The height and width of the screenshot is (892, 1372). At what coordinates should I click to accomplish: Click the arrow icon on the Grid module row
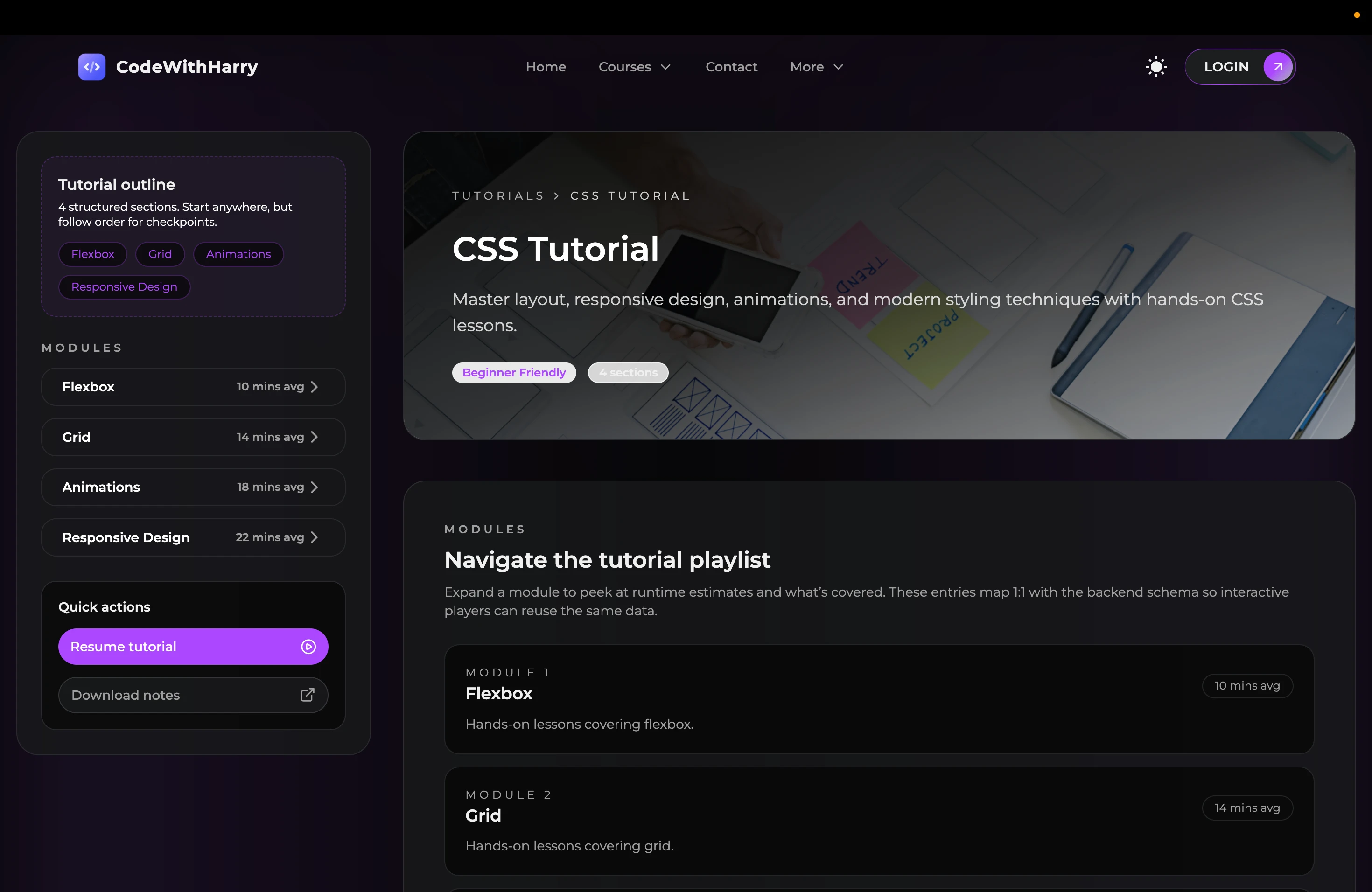(x=315, y=437)
